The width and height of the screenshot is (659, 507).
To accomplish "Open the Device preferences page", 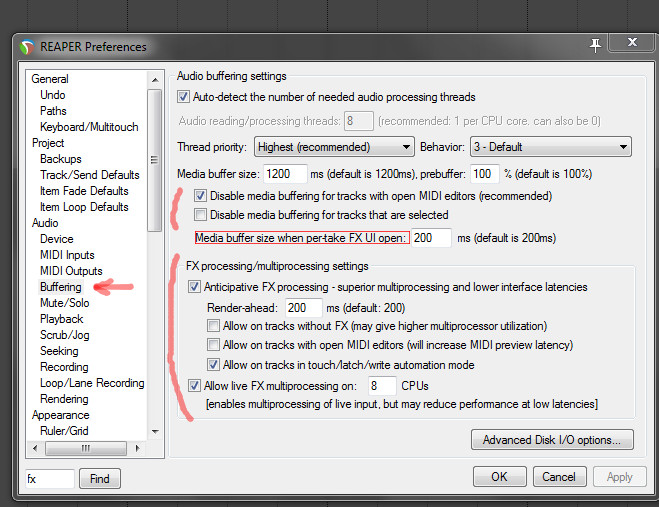I will point(57,238).
